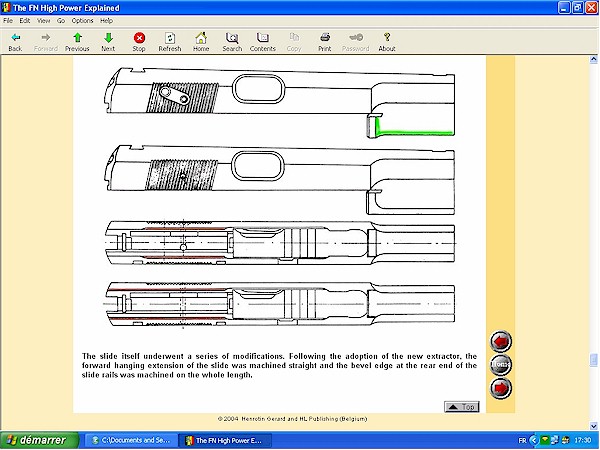Click the red Stop icon
600x450 pixels.
139,38
